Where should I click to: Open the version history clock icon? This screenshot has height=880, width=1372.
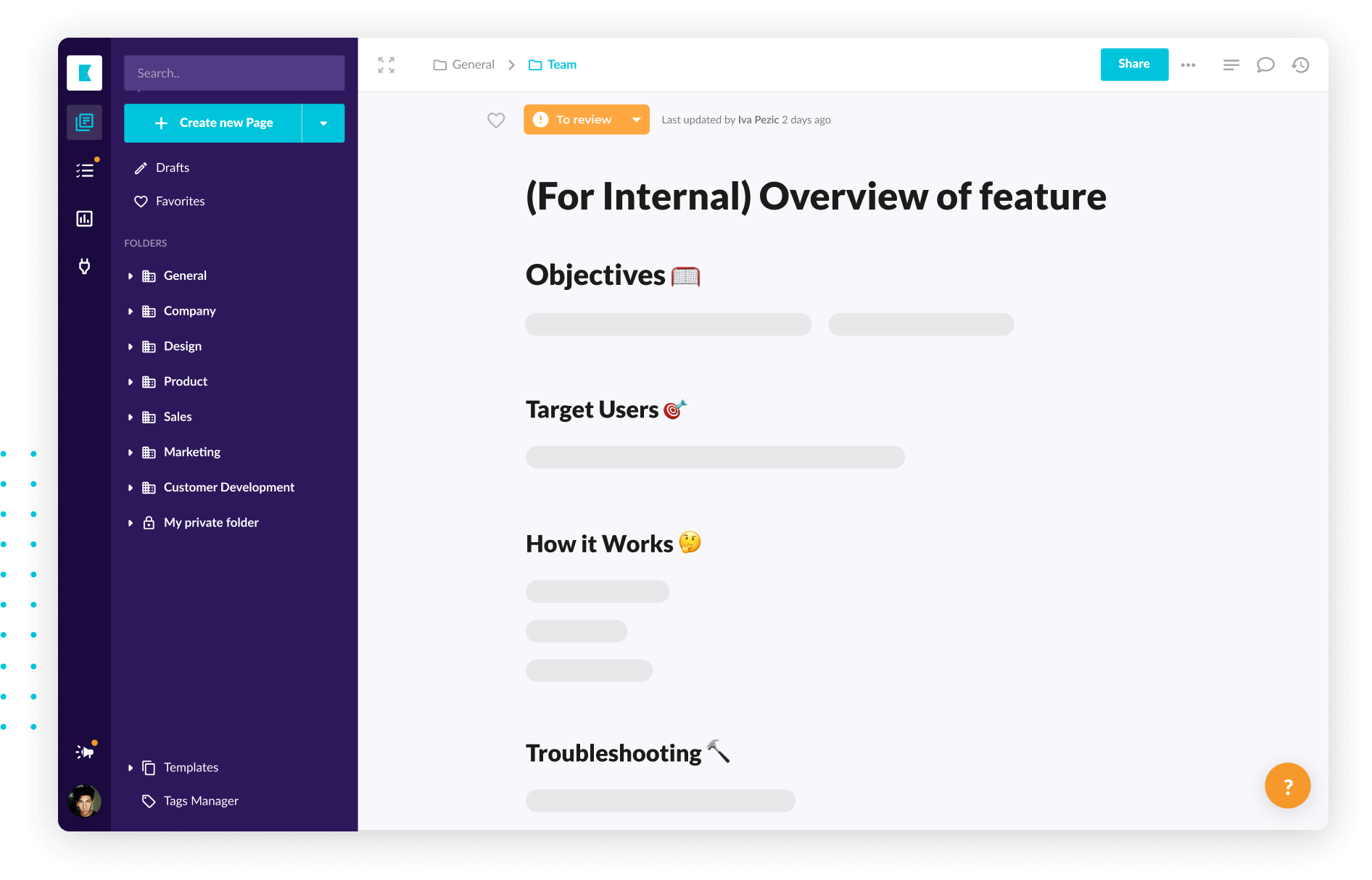click(1300, 65)
